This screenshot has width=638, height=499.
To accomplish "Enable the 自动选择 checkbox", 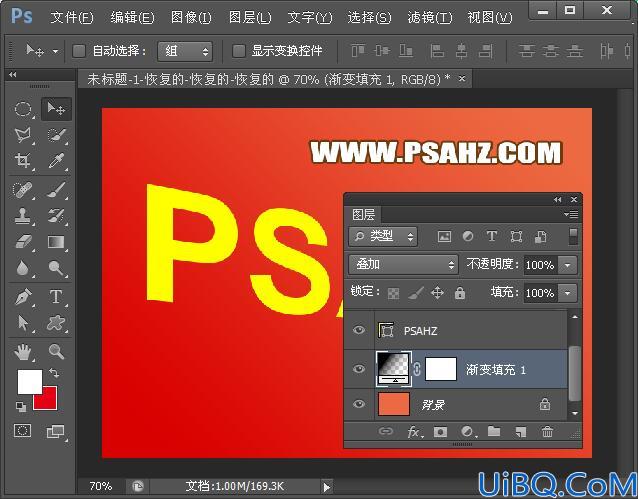I will (79, 51).
